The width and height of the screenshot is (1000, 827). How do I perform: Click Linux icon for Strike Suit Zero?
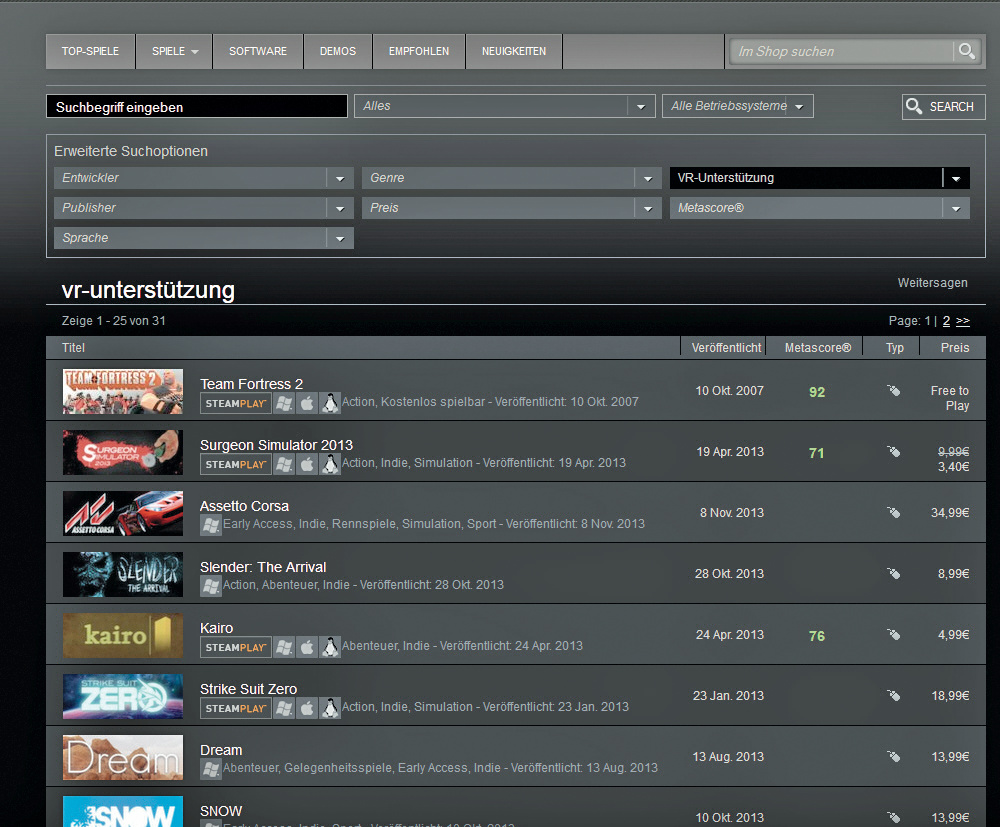pos(330,708)
